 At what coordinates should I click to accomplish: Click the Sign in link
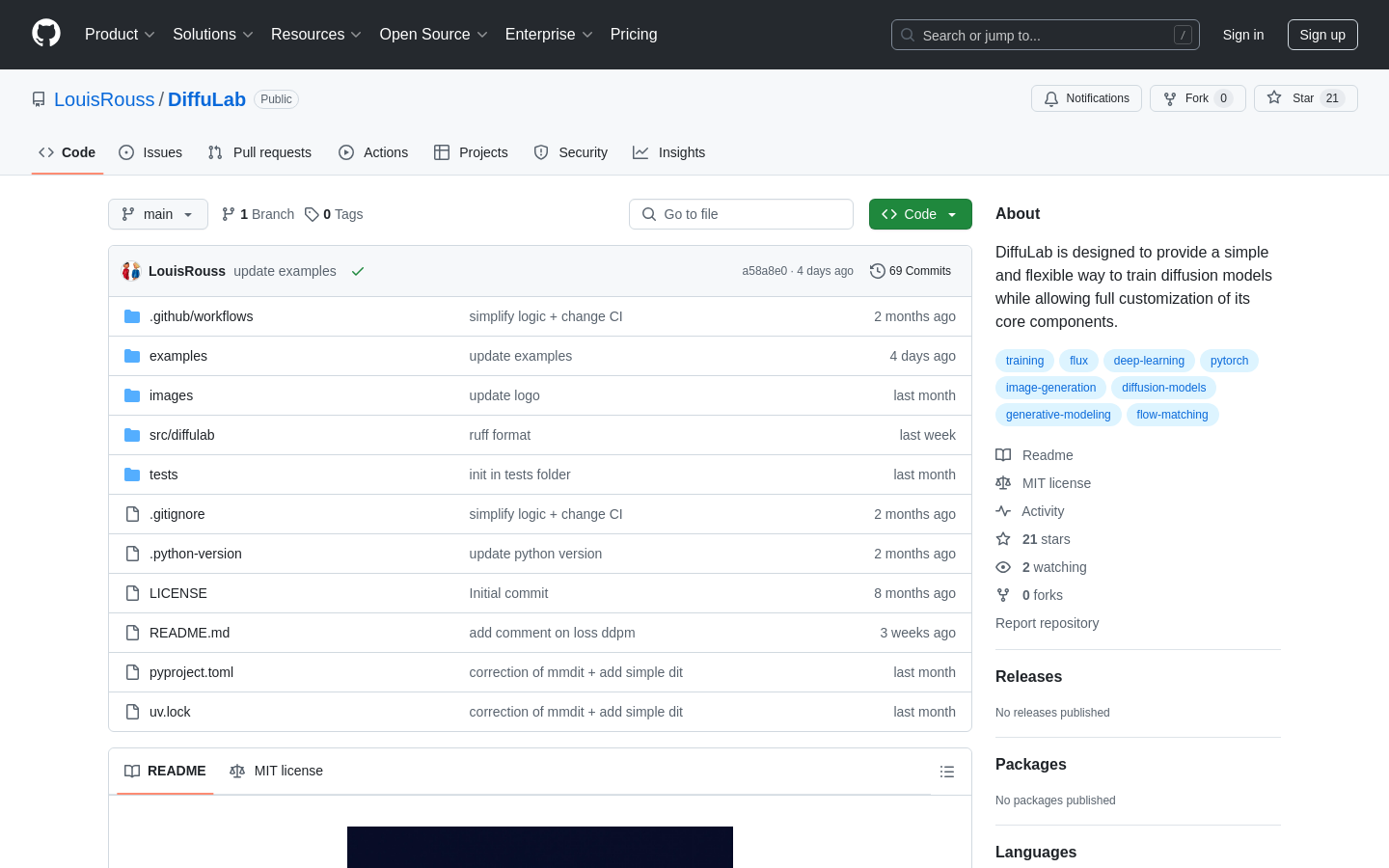pos(1243,35)
